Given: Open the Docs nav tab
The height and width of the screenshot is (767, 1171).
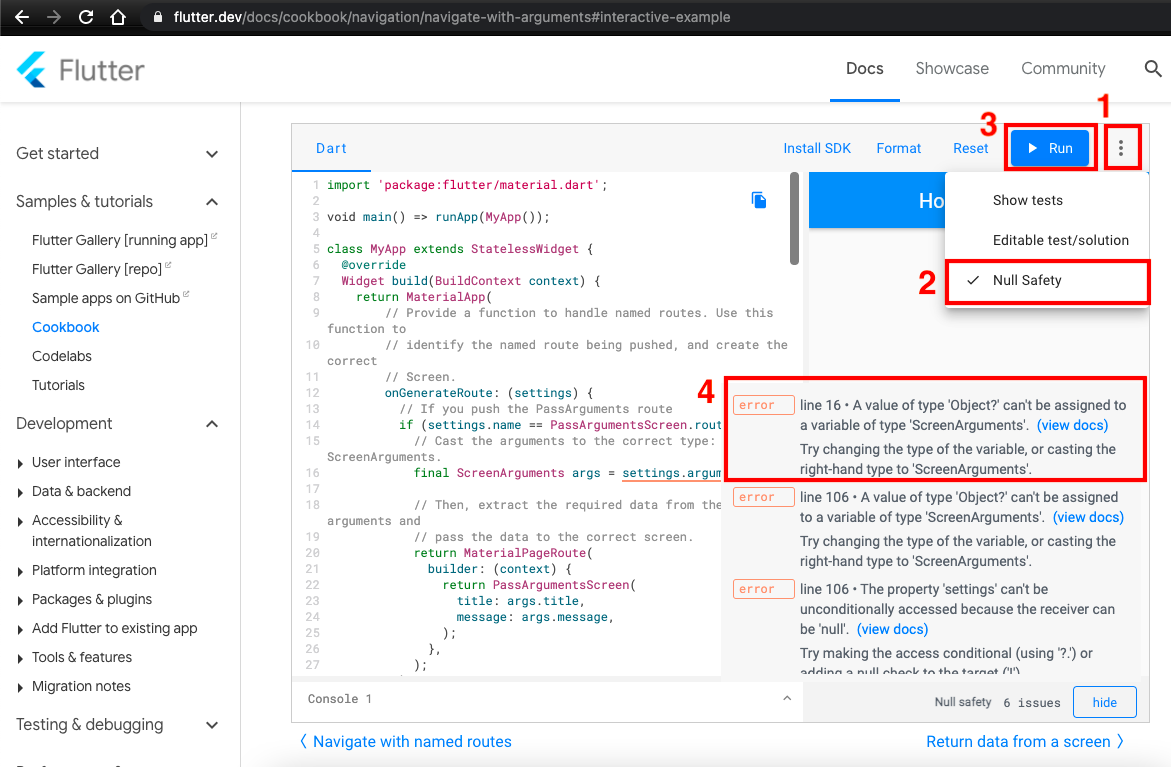Looking at the screenshot, I should point(864,69).
